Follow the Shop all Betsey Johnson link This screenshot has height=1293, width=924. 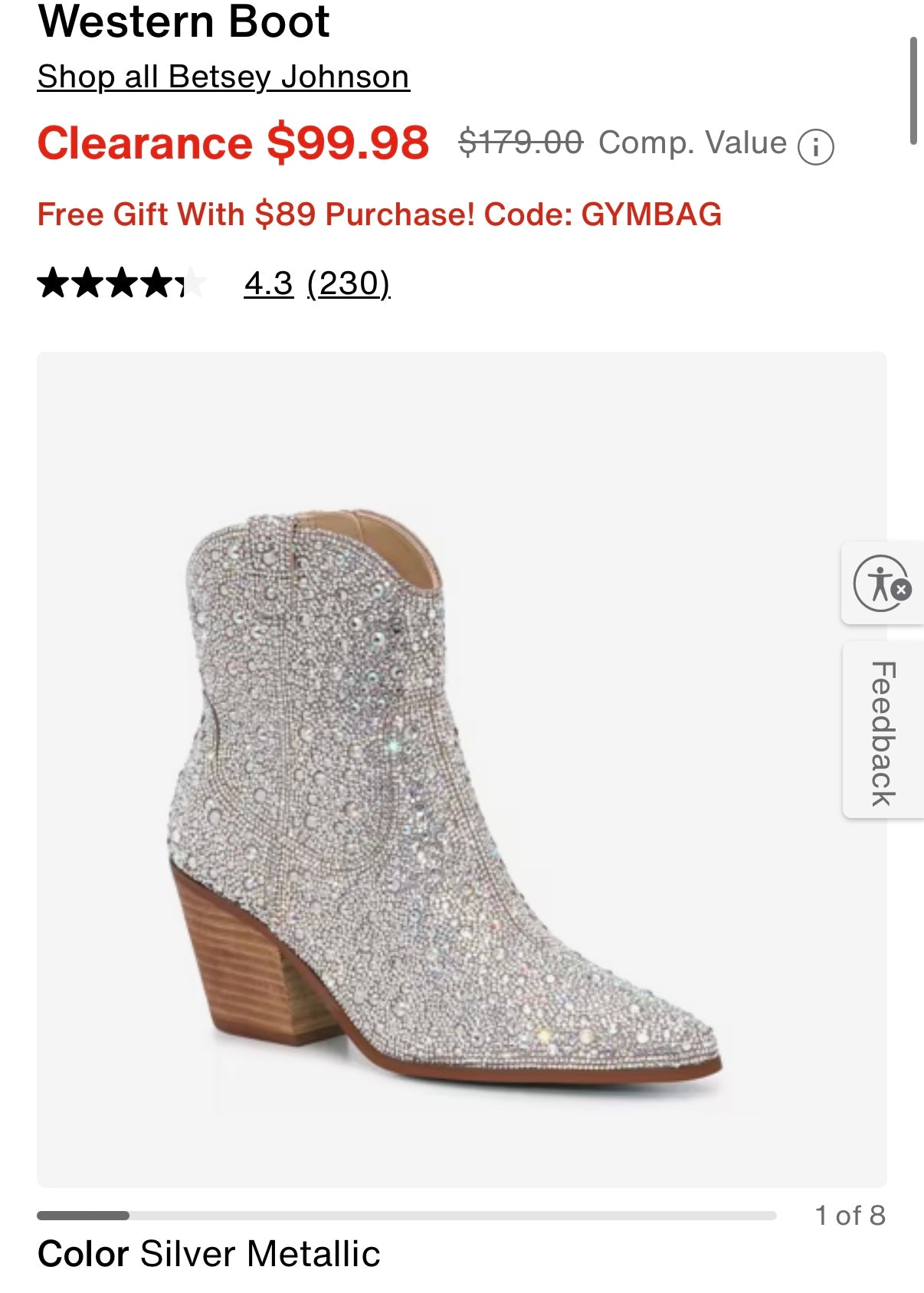[223, 77]
